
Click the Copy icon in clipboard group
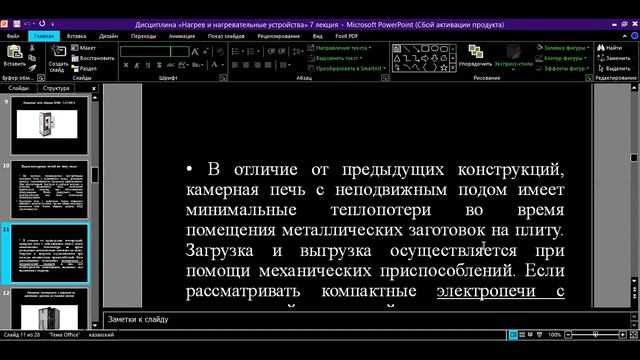32,58
